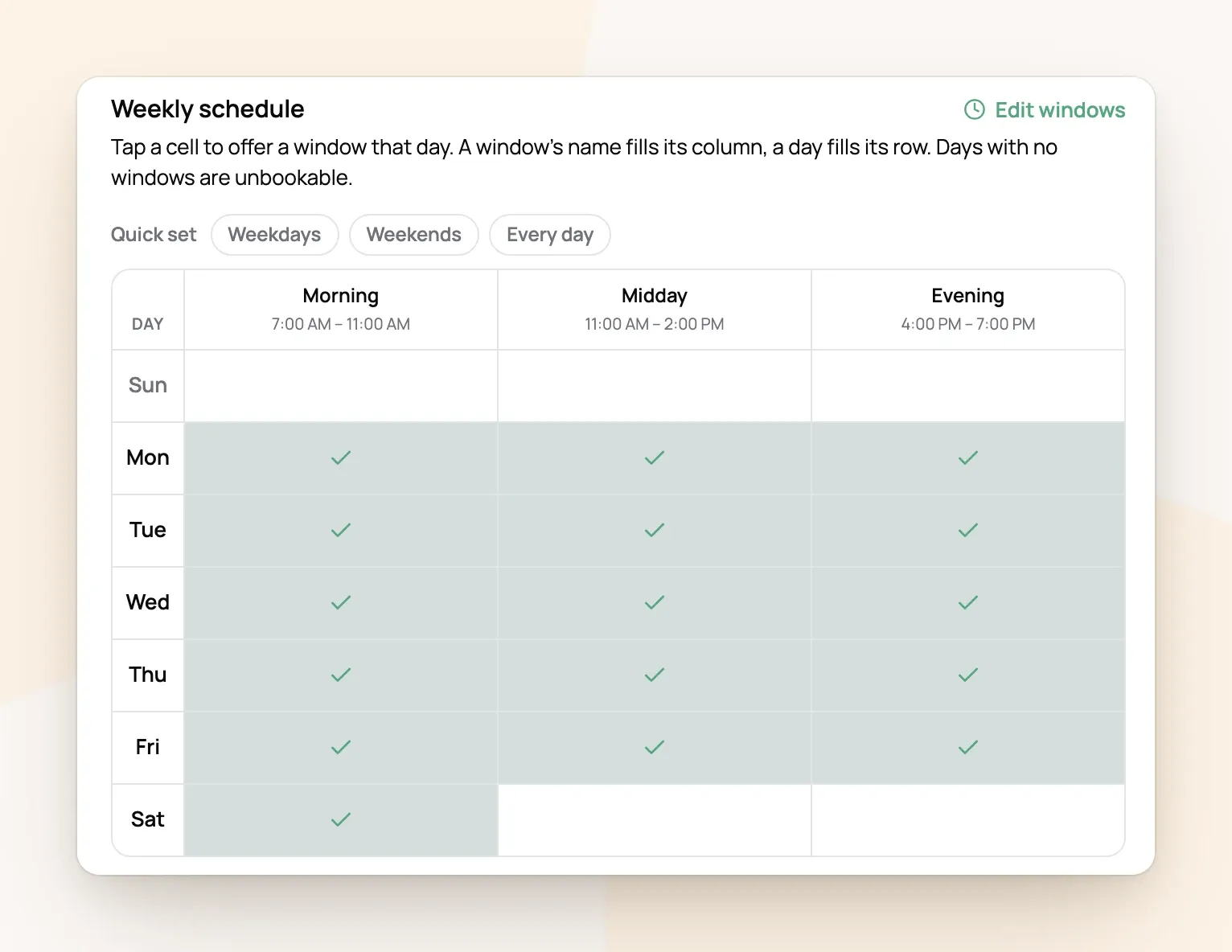Uncheck Wednesday Midday cell
1232x952 pixels.
coord(655,603)
